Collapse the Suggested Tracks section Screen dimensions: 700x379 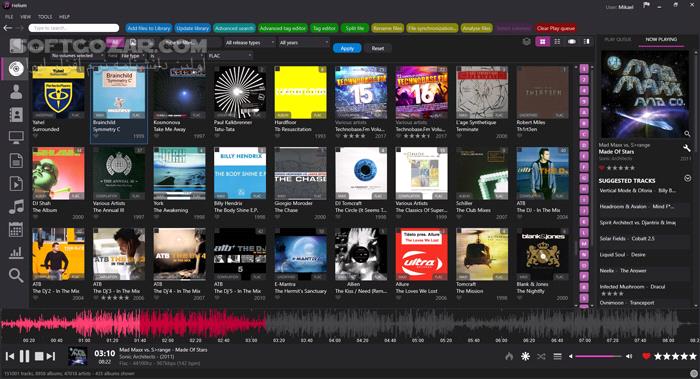tap(688, 179)
